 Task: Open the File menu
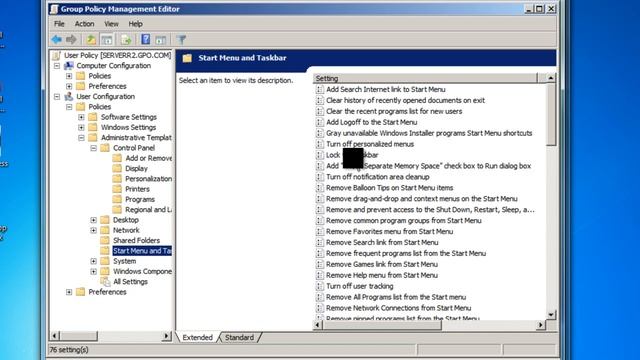pyautogui.click(x=59, y=24)
